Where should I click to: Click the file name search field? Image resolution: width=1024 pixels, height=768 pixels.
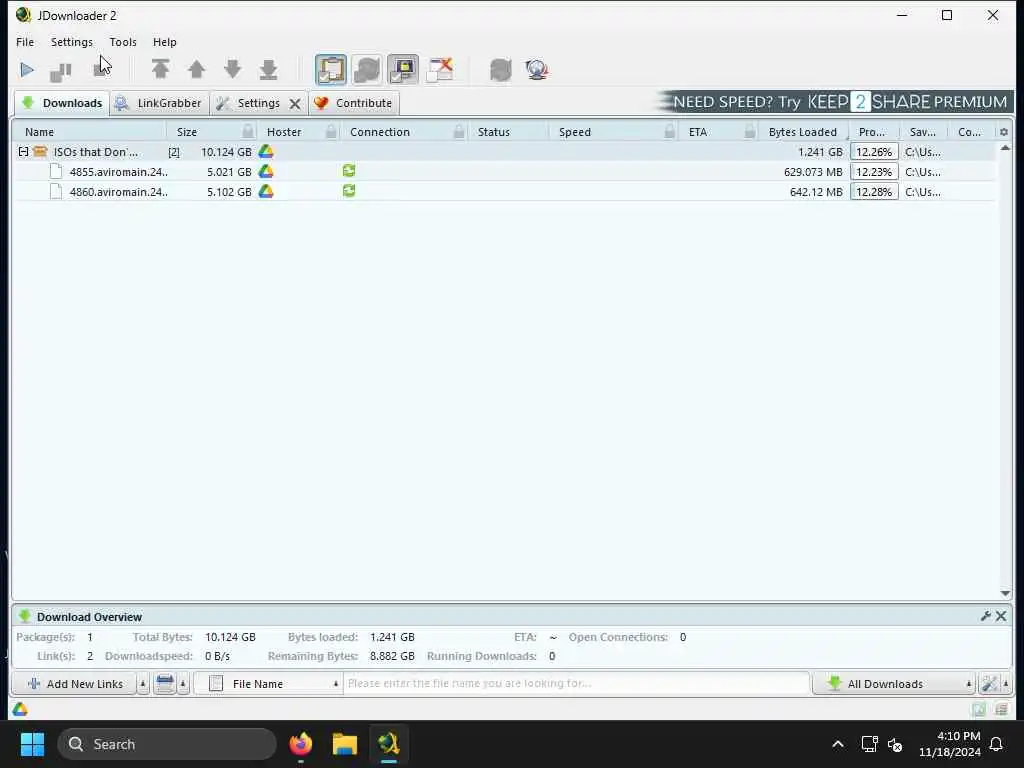576,684
